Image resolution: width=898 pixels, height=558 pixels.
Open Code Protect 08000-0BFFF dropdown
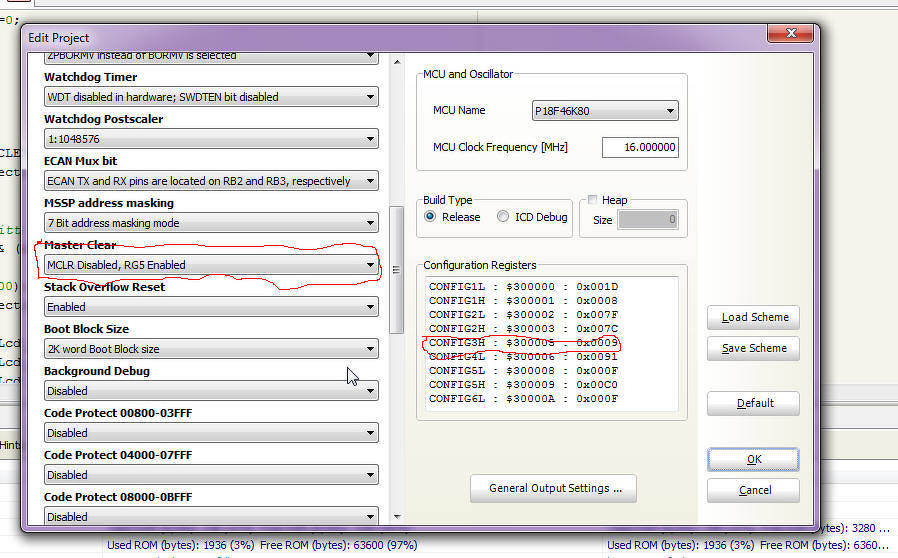(x=211, y=516)
